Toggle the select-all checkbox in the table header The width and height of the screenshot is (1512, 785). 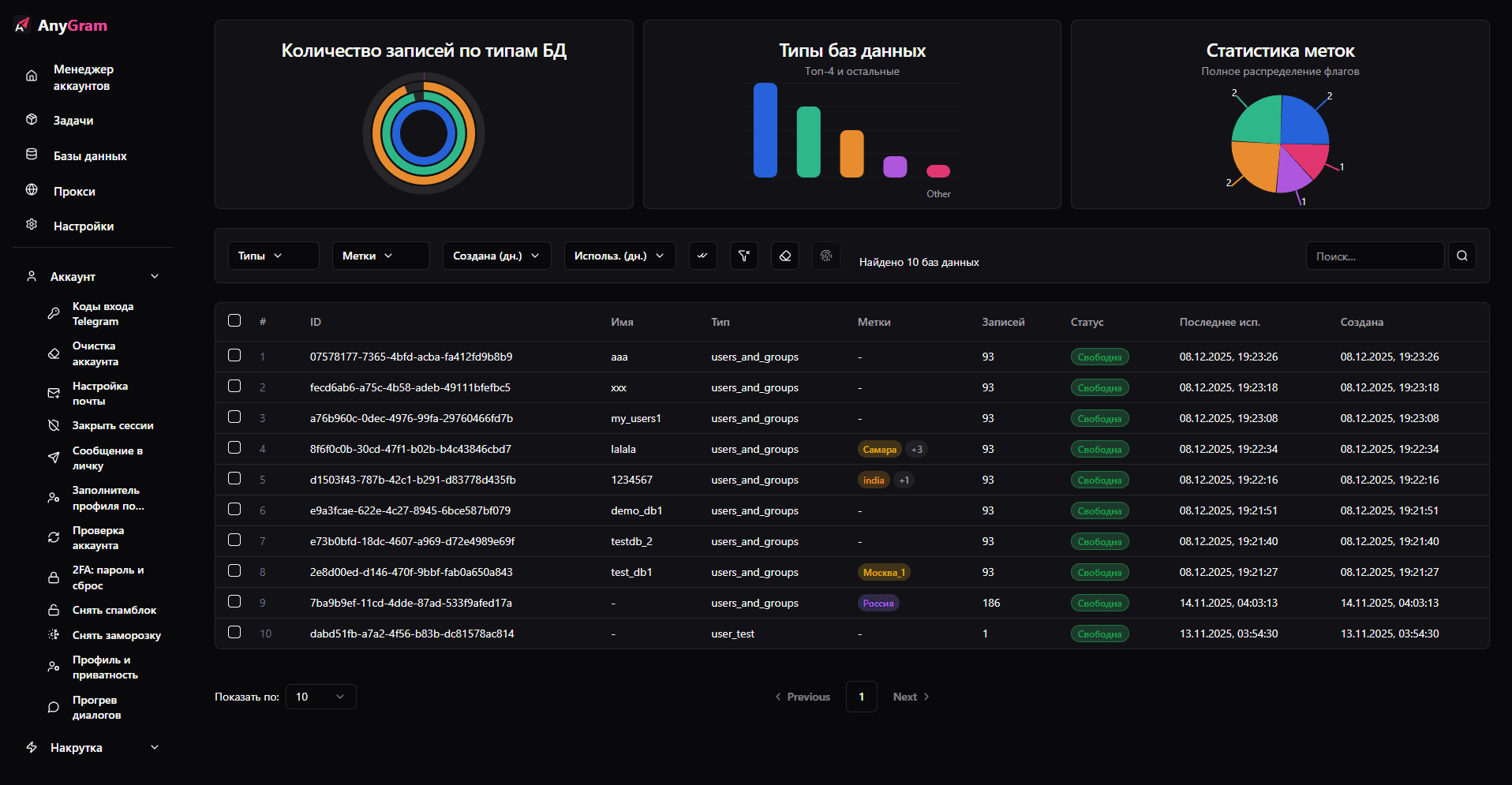(x=234, y=320)
